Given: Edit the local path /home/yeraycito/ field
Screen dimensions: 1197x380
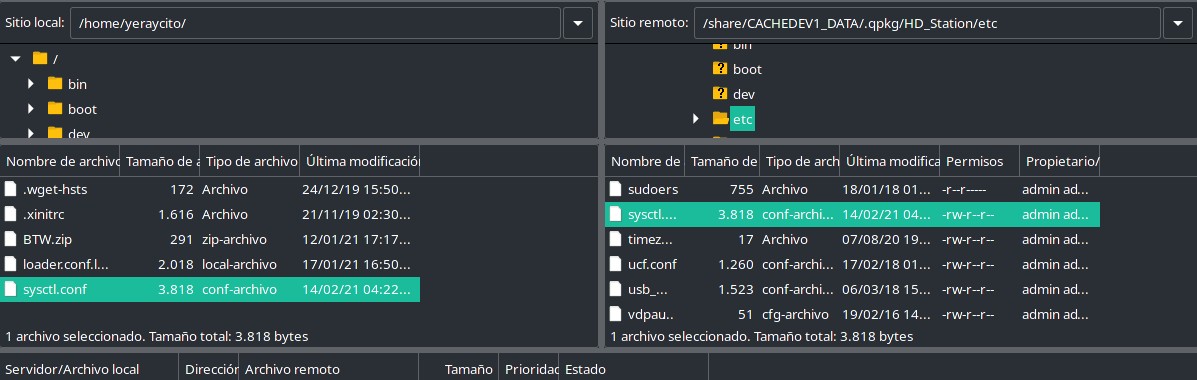Looking at the screenshot, I should point(315,23).
